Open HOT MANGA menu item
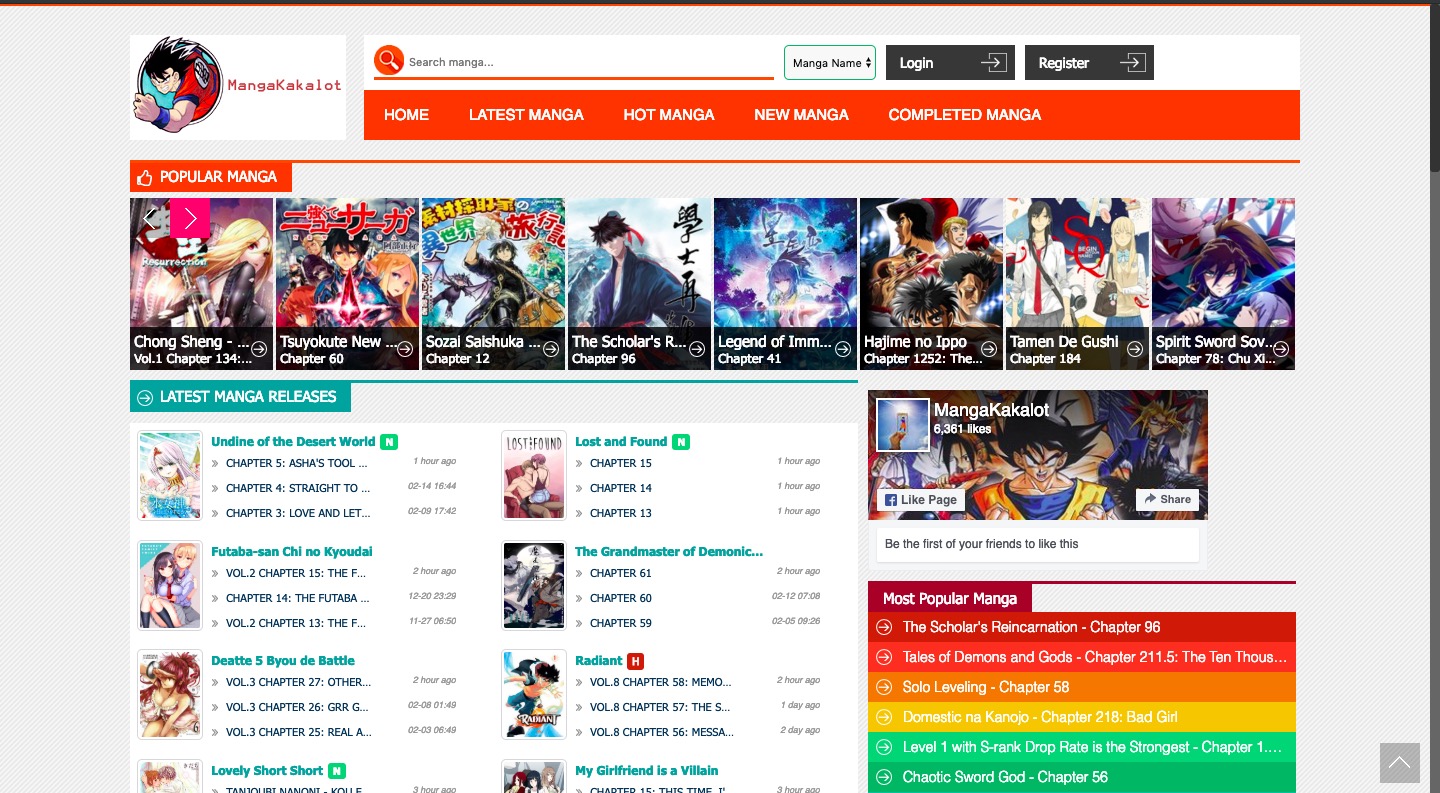1440x793 pixels. (x=669, y=115)
